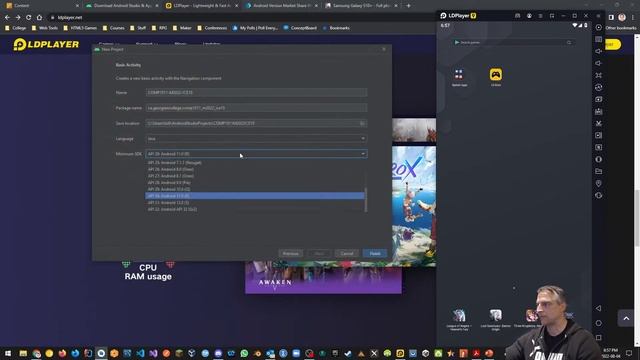Click the browse folder icon in Save location field

coord(362,123)
